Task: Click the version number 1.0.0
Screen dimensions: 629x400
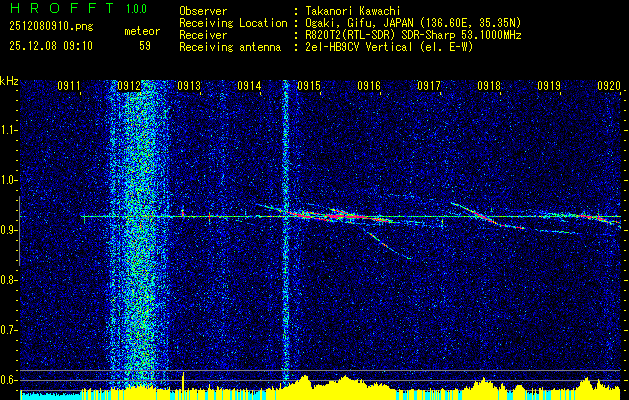Action: [x=136, y=9]
